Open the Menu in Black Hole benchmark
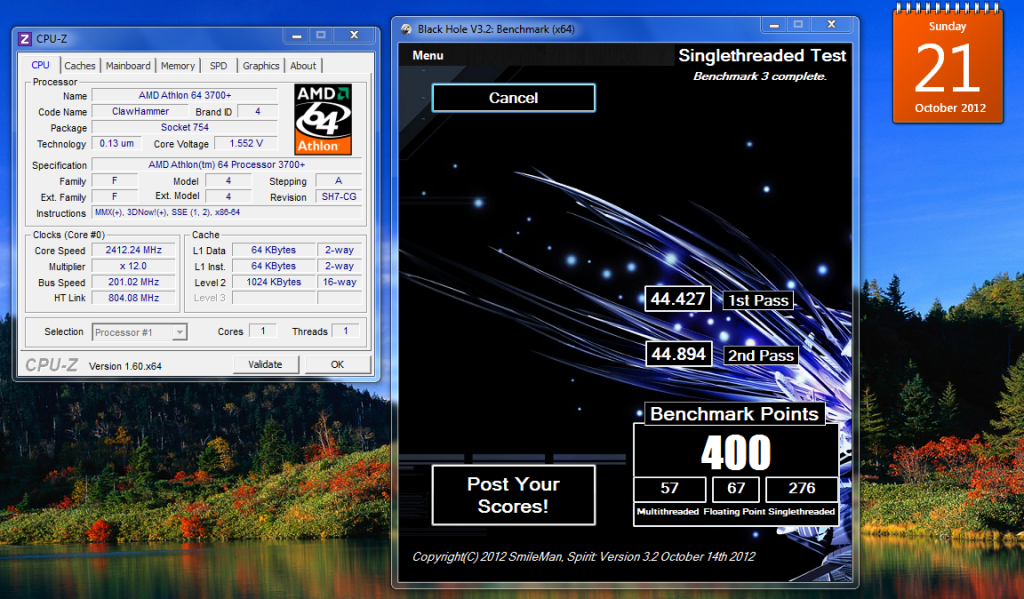Screen dimensions: 1024x599 [428, 56]
